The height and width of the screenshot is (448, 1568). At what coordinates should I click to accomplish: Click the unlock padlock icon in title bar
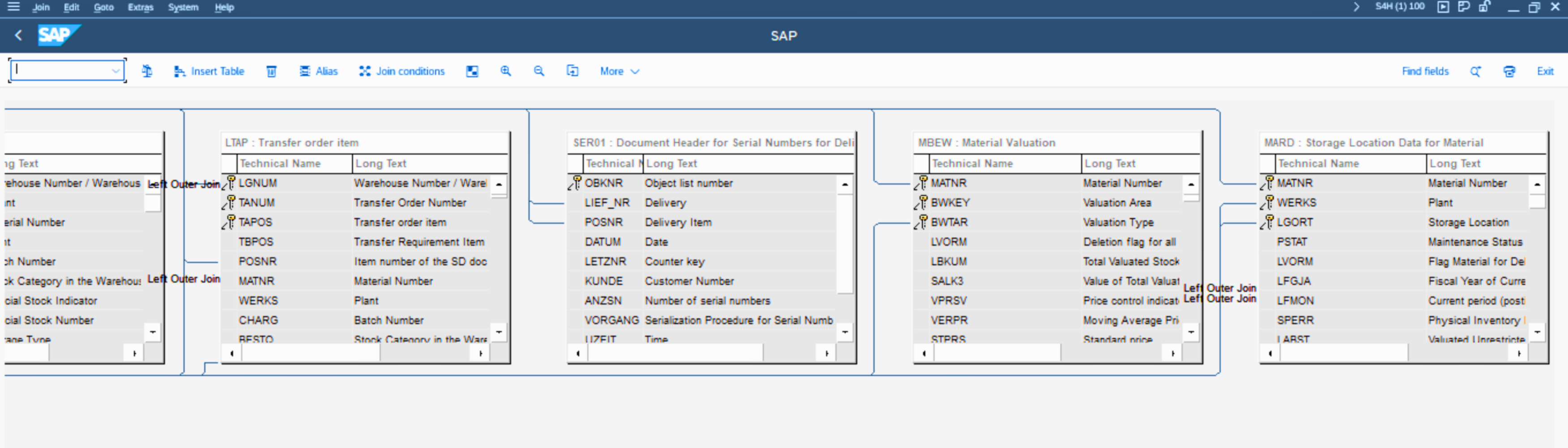[1485, 7]
